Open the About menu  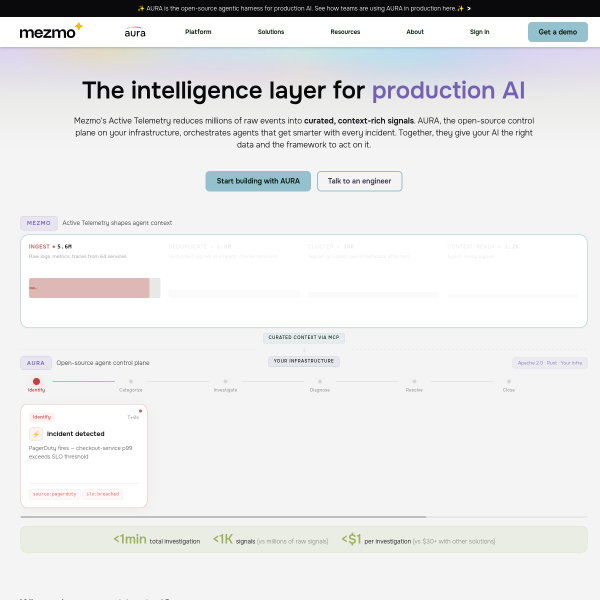415,32
